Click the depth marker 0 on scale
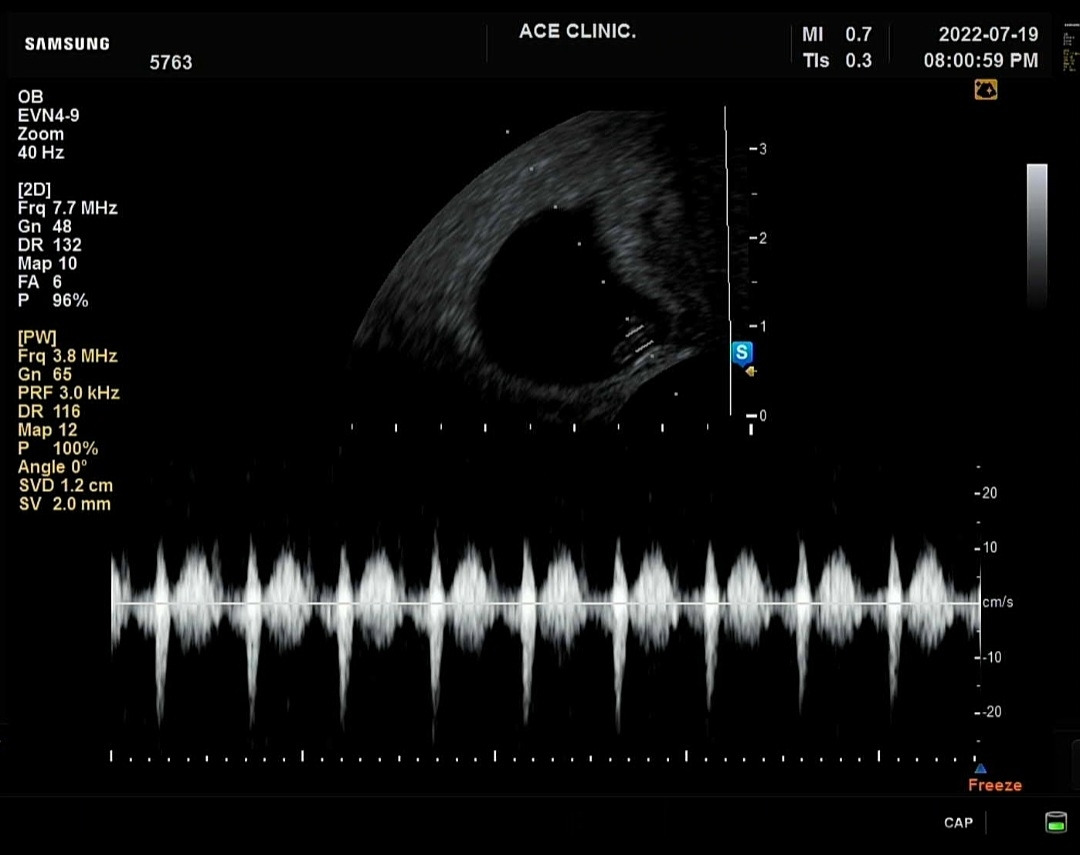The height and width of the screenshot is (855, 1080). point(762,416)
